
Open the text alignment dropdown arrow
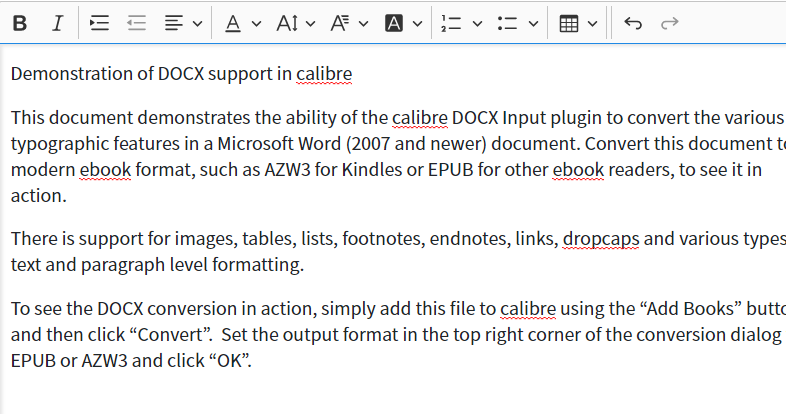click(198, 24)
